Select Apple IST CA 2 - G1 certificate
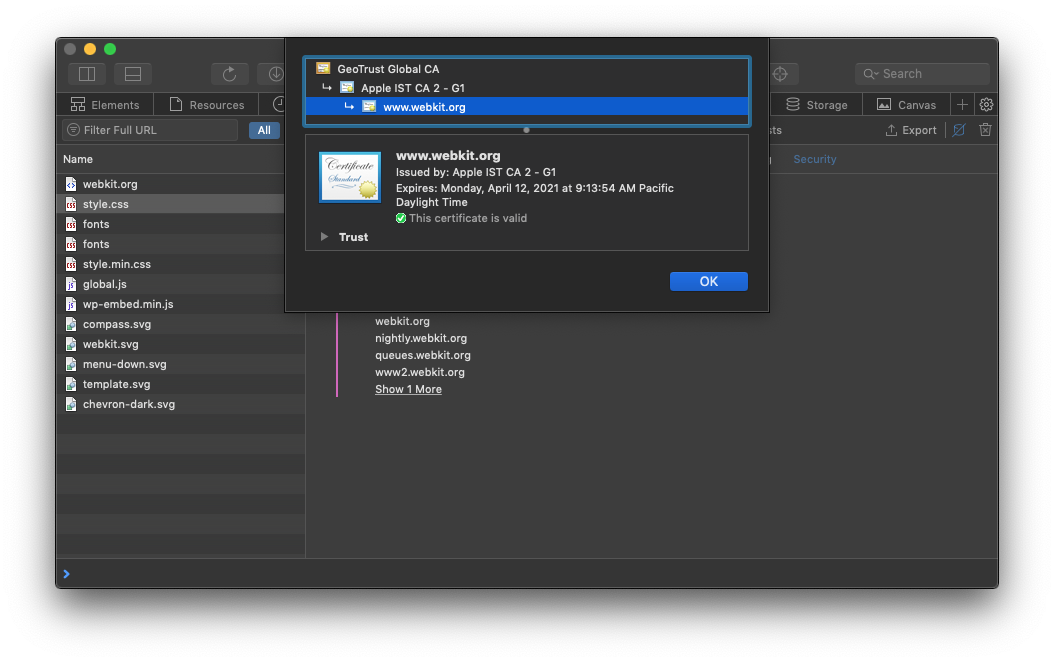 (527, 88)
